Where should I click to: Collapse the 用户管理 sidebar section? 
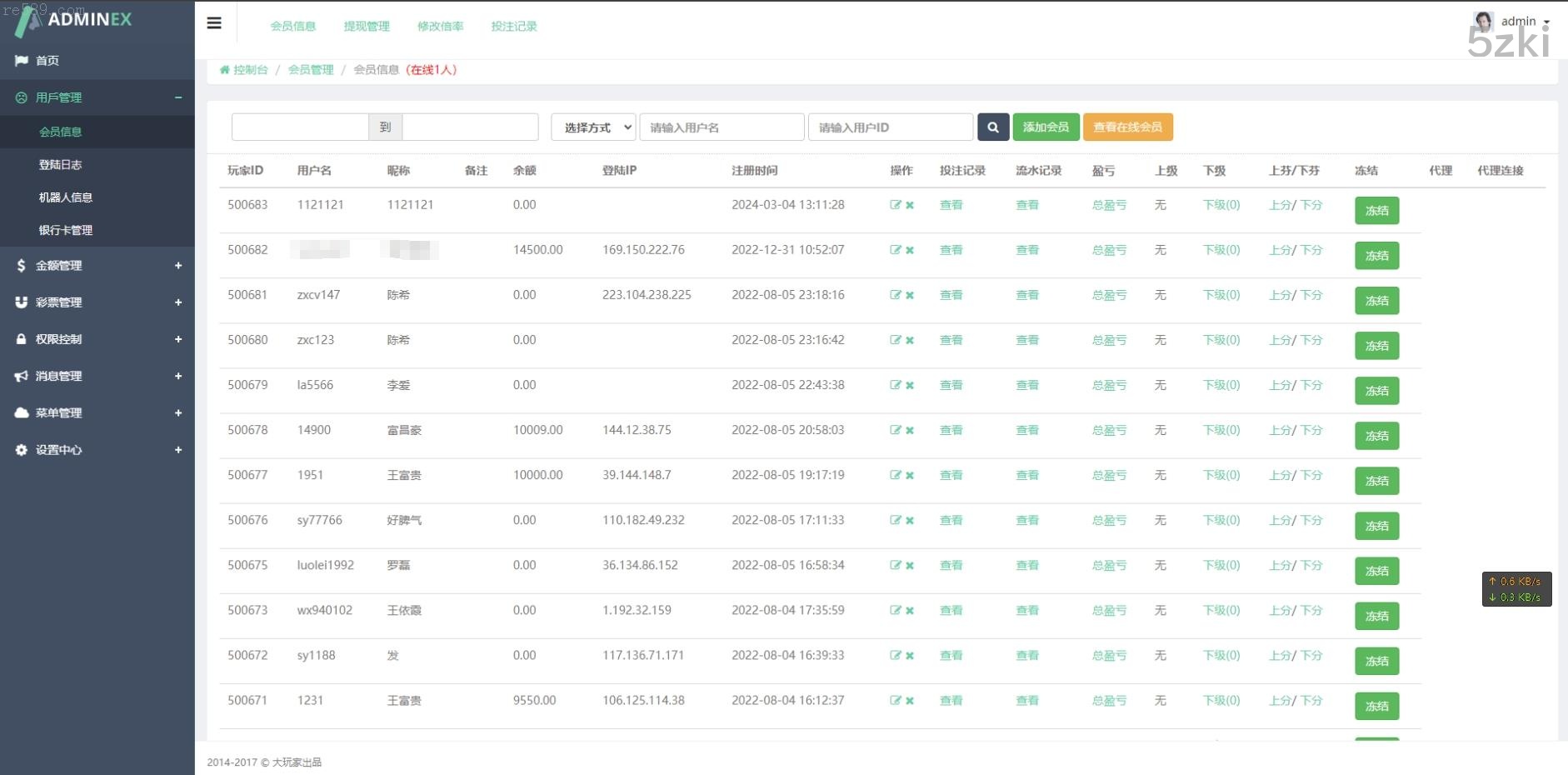point(97,97)
